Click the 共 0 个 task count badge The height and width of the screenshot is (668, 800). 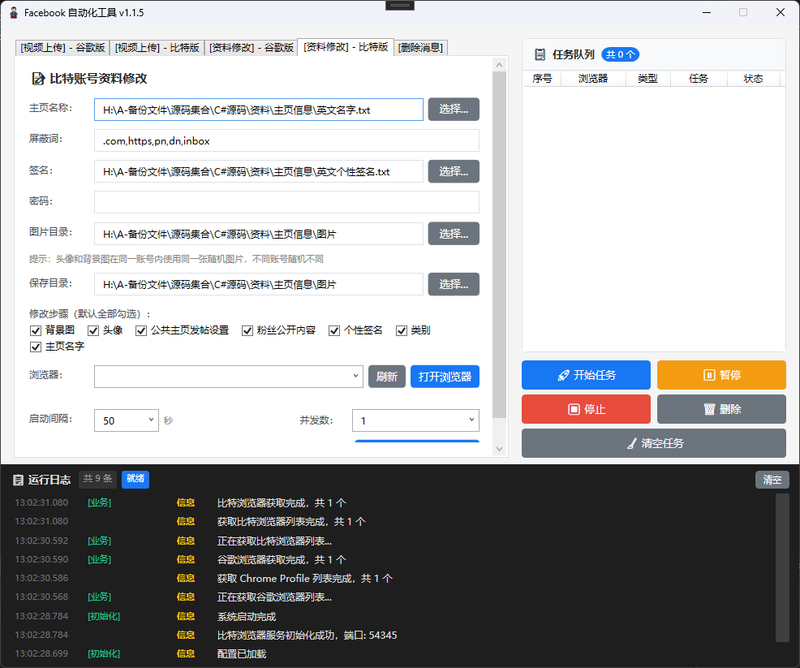tap(620, 55)
